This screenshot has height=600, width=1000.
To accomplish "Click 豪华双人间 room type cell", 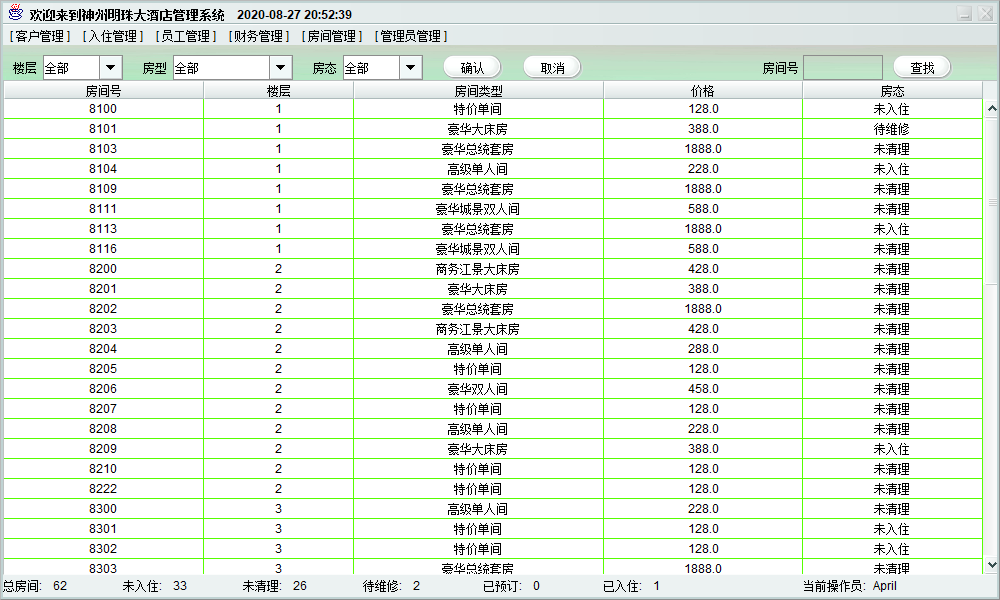I will [478, 388].
